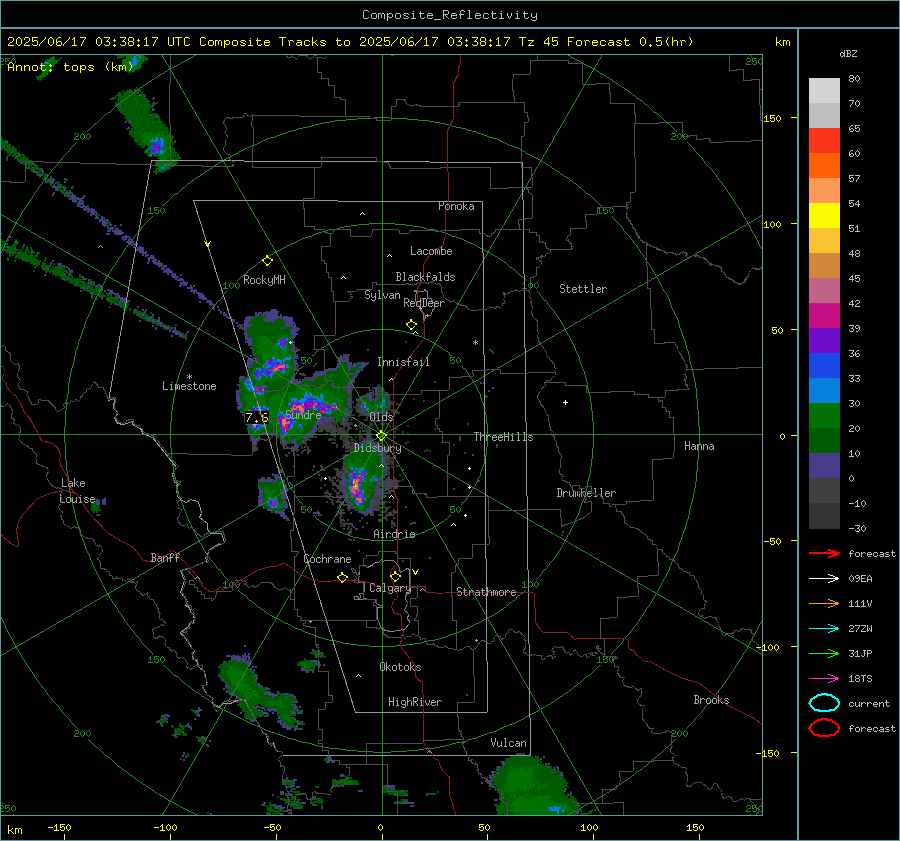Click the orange 111V arrow in the legend
Screen dimensions: 900x841
tap(824, 603)
